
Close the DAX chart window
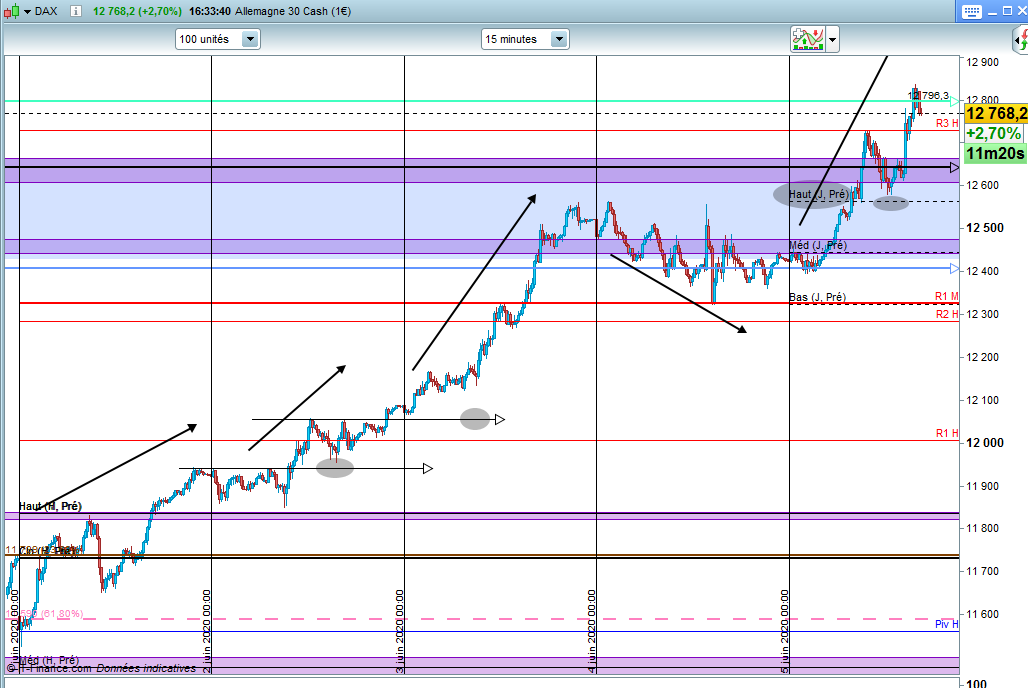tap(1021, 11)
